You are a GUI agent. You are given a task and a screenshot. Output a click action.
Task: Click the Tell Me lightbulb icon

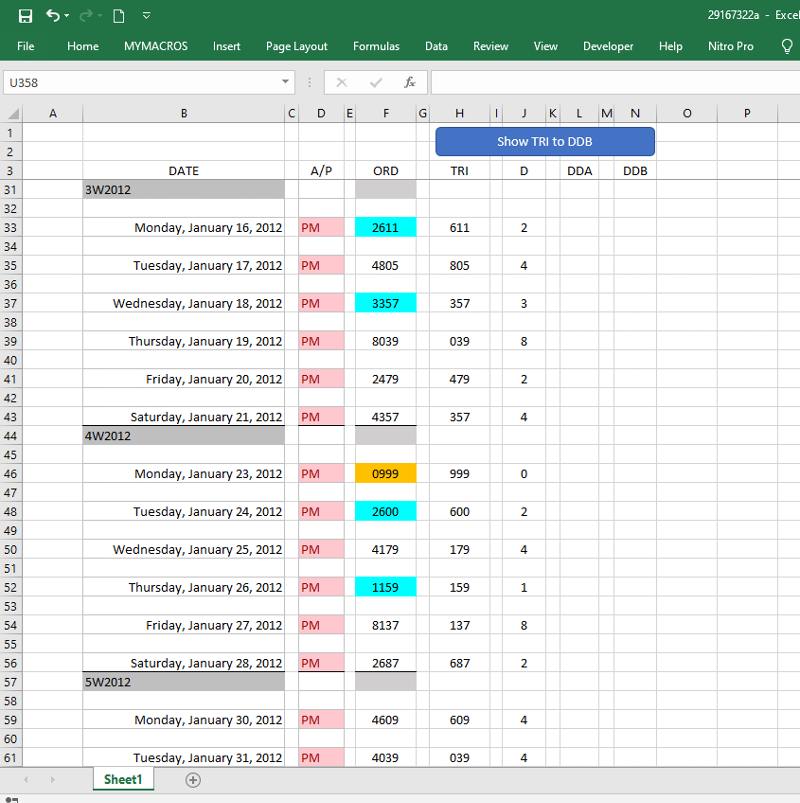tap(787, 46)
